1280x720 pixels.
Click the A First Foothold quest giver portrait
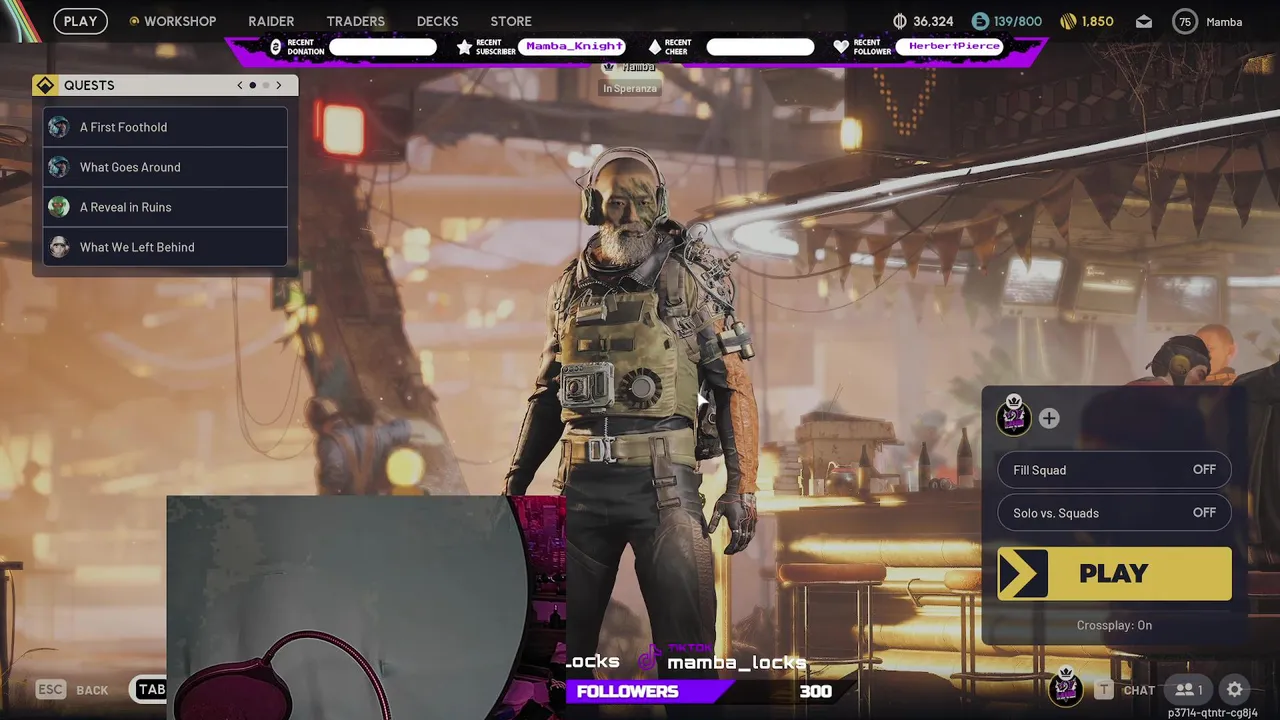tap(59, 127)
